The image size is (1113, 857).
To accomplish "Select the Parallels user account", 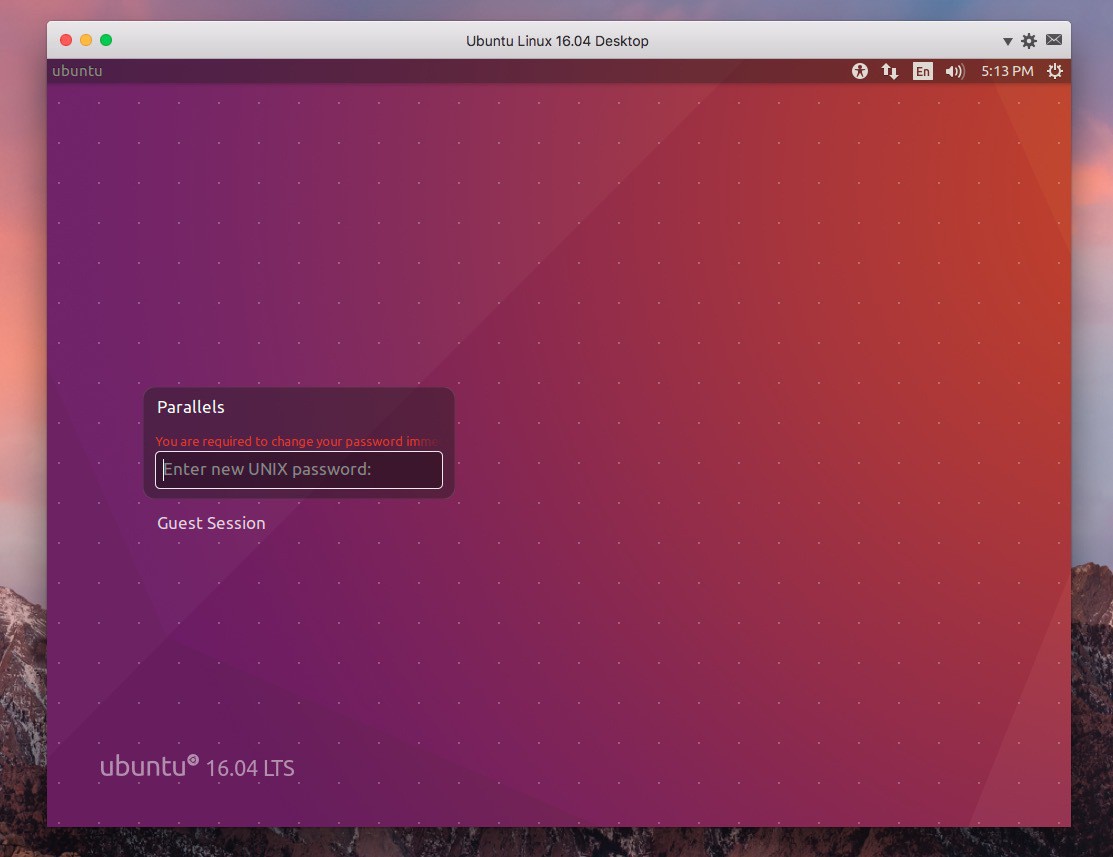I will pyautogui.click(x=191, y=407).
